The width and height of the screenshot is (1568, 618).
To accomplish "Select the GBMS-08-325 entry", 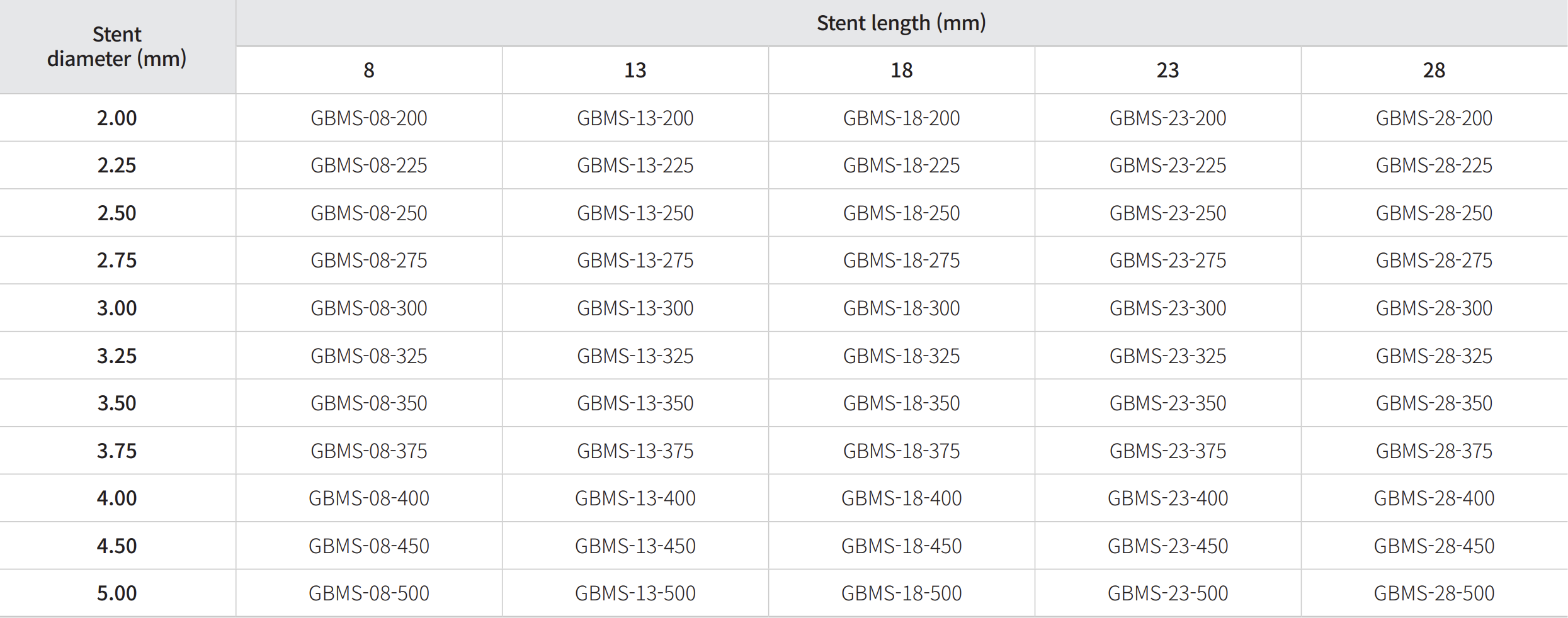I will (x=368, y=356).
